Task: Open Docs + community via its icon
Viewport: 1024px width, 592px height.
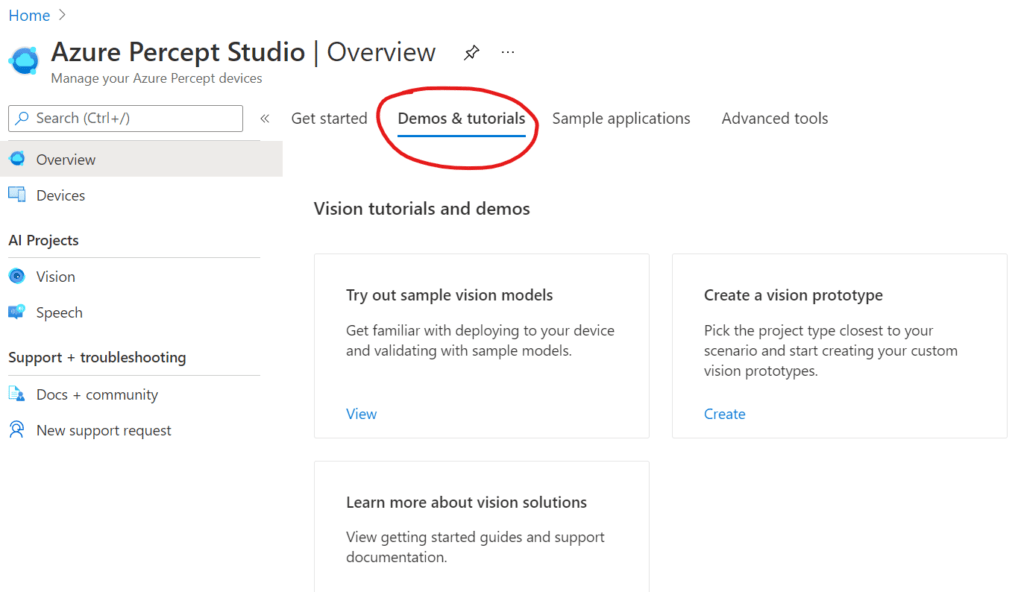Action: tap(16, 394)
